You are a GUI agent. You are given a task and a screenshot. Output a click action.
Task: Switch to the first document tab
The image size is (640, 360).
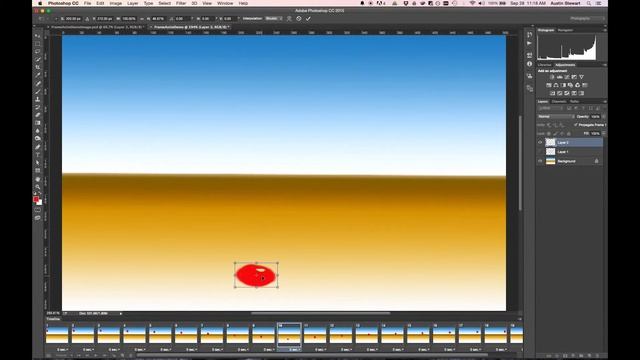[96, 27]
